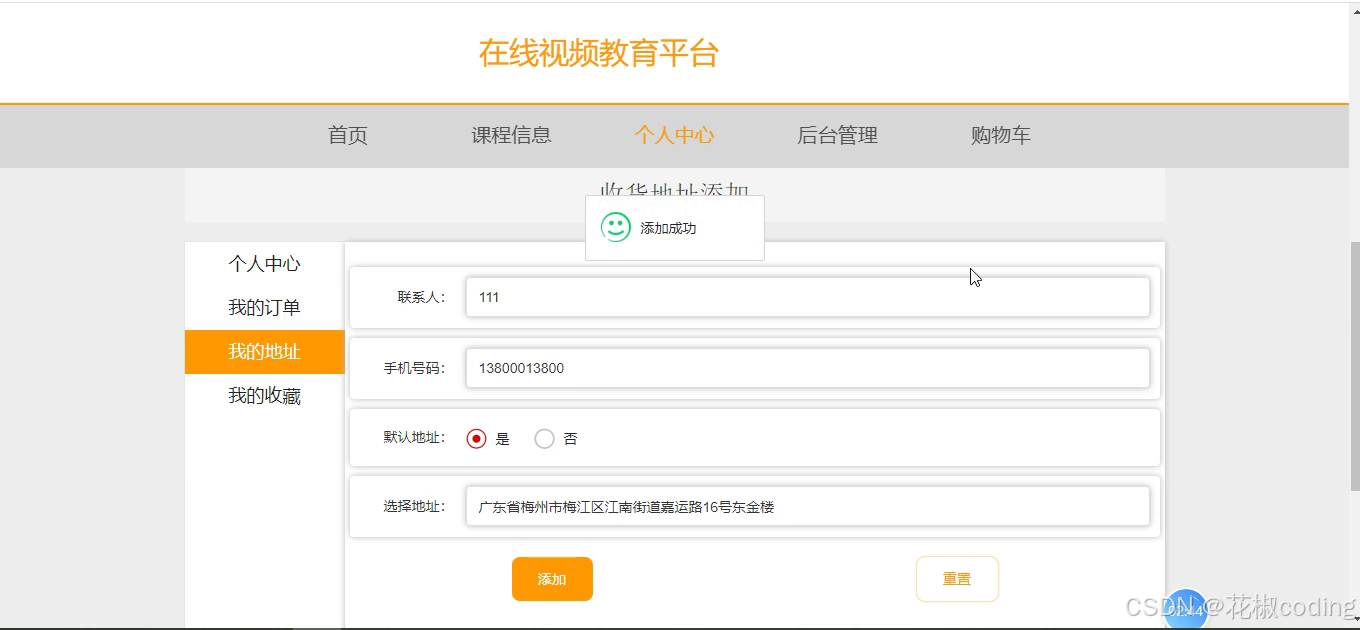The width and height of the screenshot is (1360, 630).
Task: Click the 重置 reset button
Action: [957, 578]
